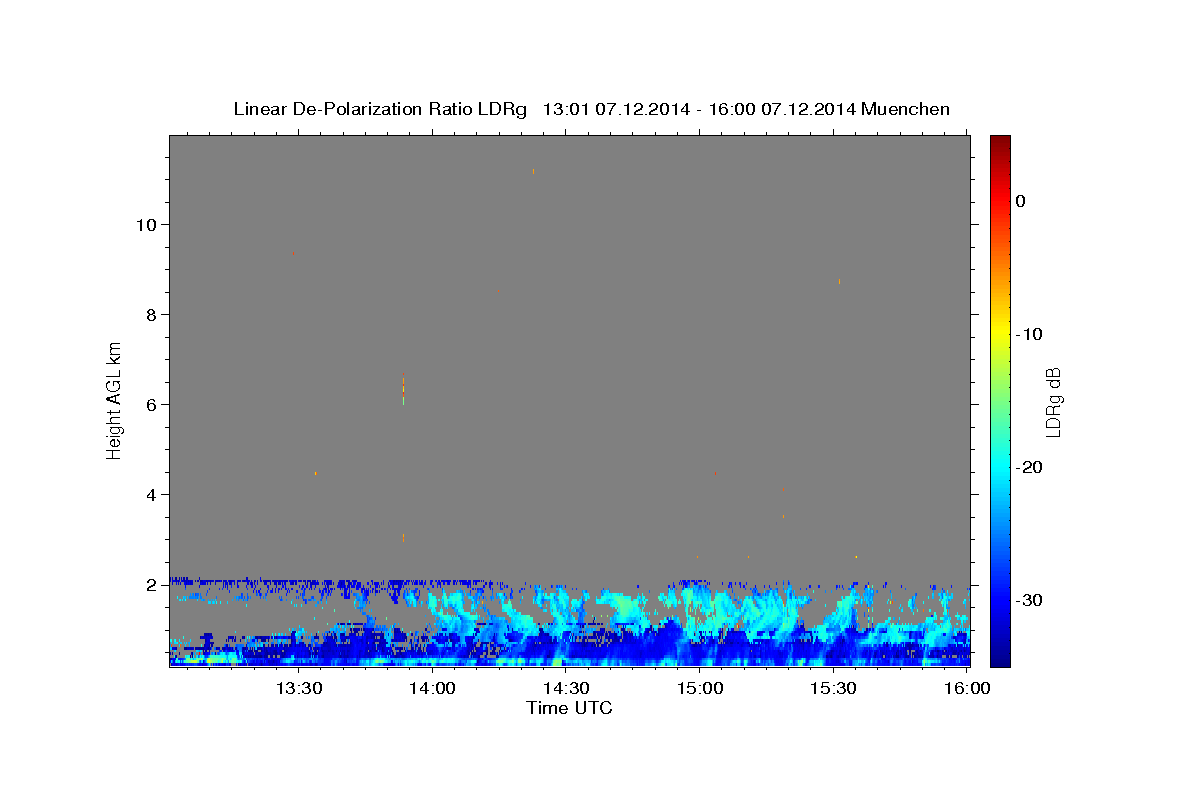Image resolution: width=1200 pixels, height=800 pixels.
Task: Click the orange data speck at 4.5 km
Action: point(316,473)
